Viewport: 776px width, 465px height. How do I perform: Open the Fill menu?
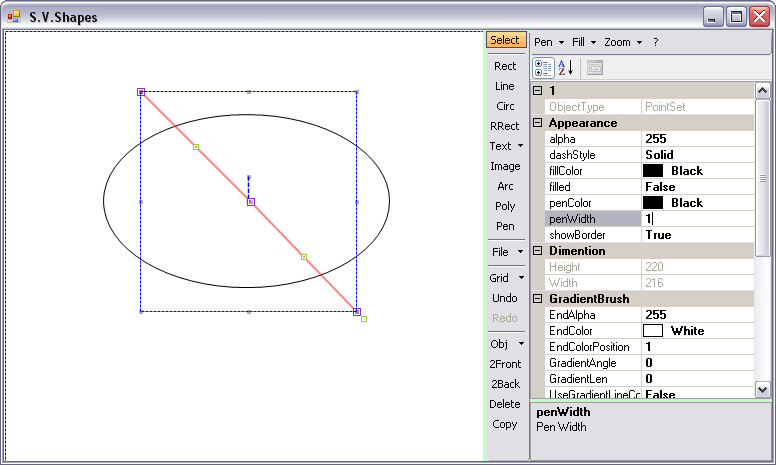[x=583, y=42]
